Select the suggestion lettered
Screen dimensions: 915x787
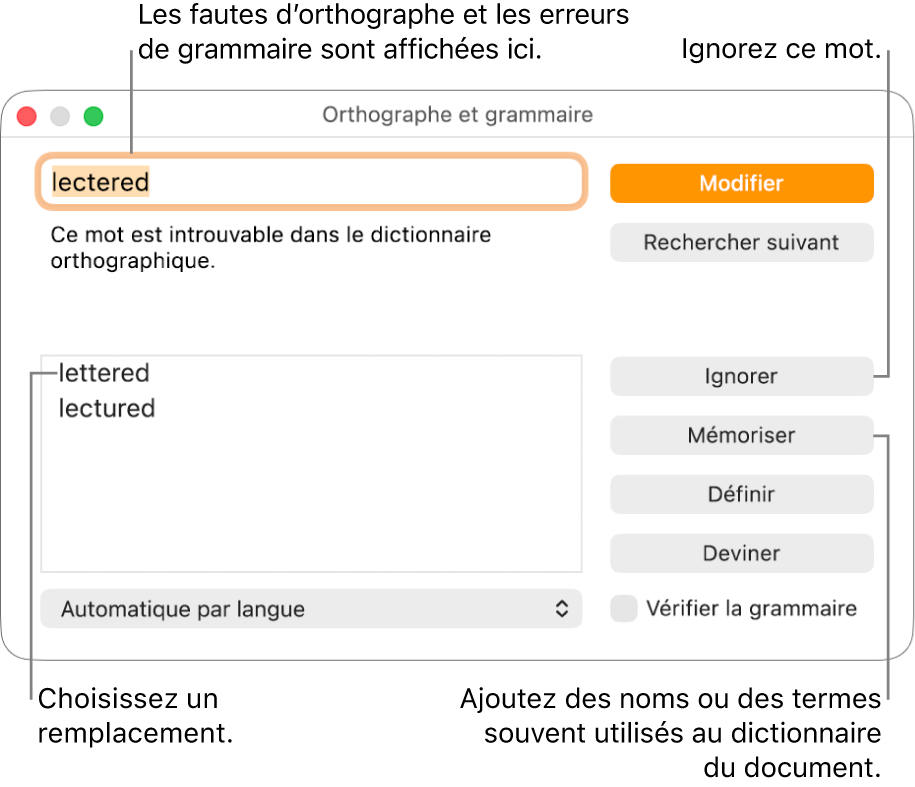103,373
